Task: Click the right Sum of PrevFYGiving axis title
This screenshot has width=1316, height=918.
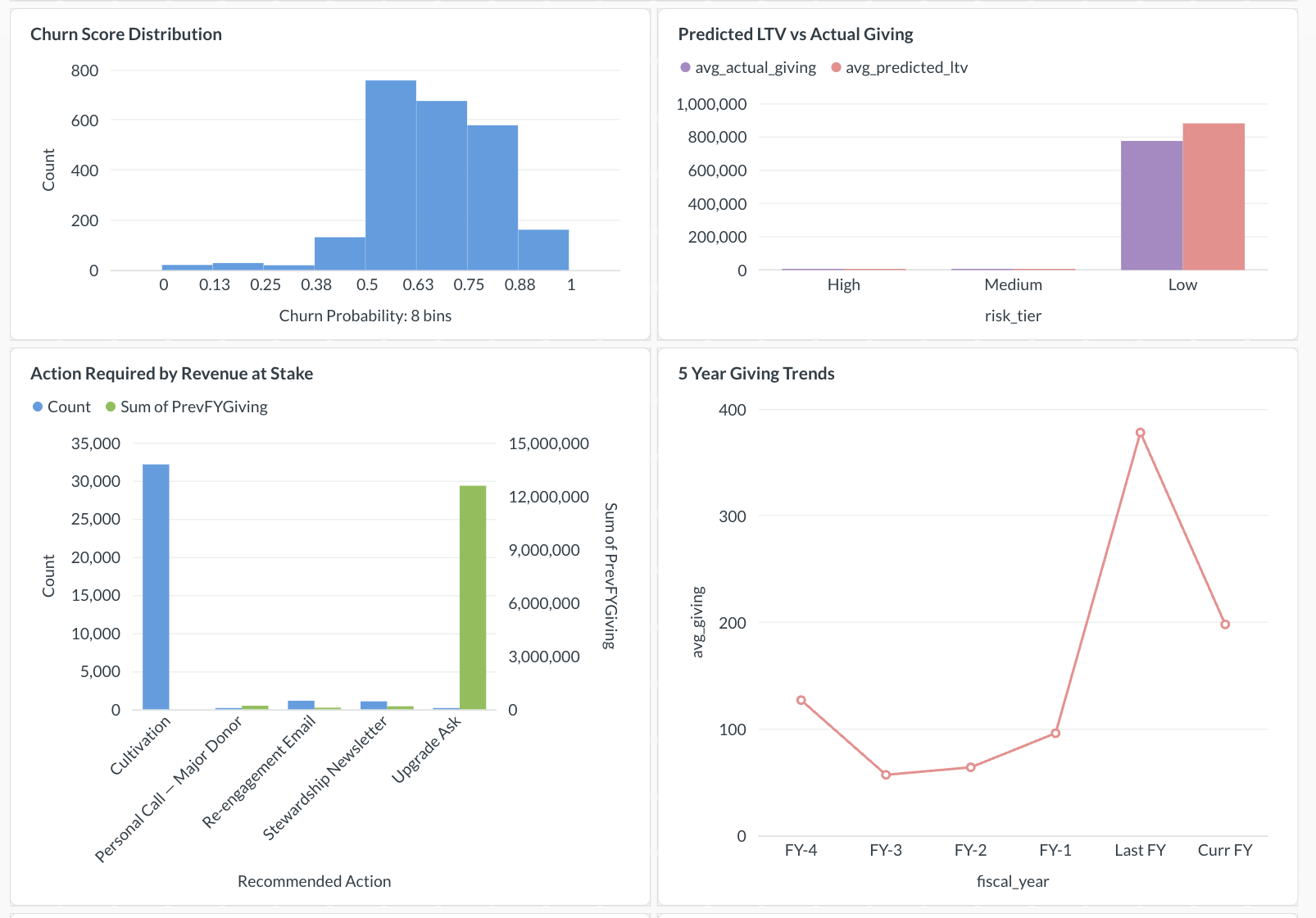Action: 610,576
